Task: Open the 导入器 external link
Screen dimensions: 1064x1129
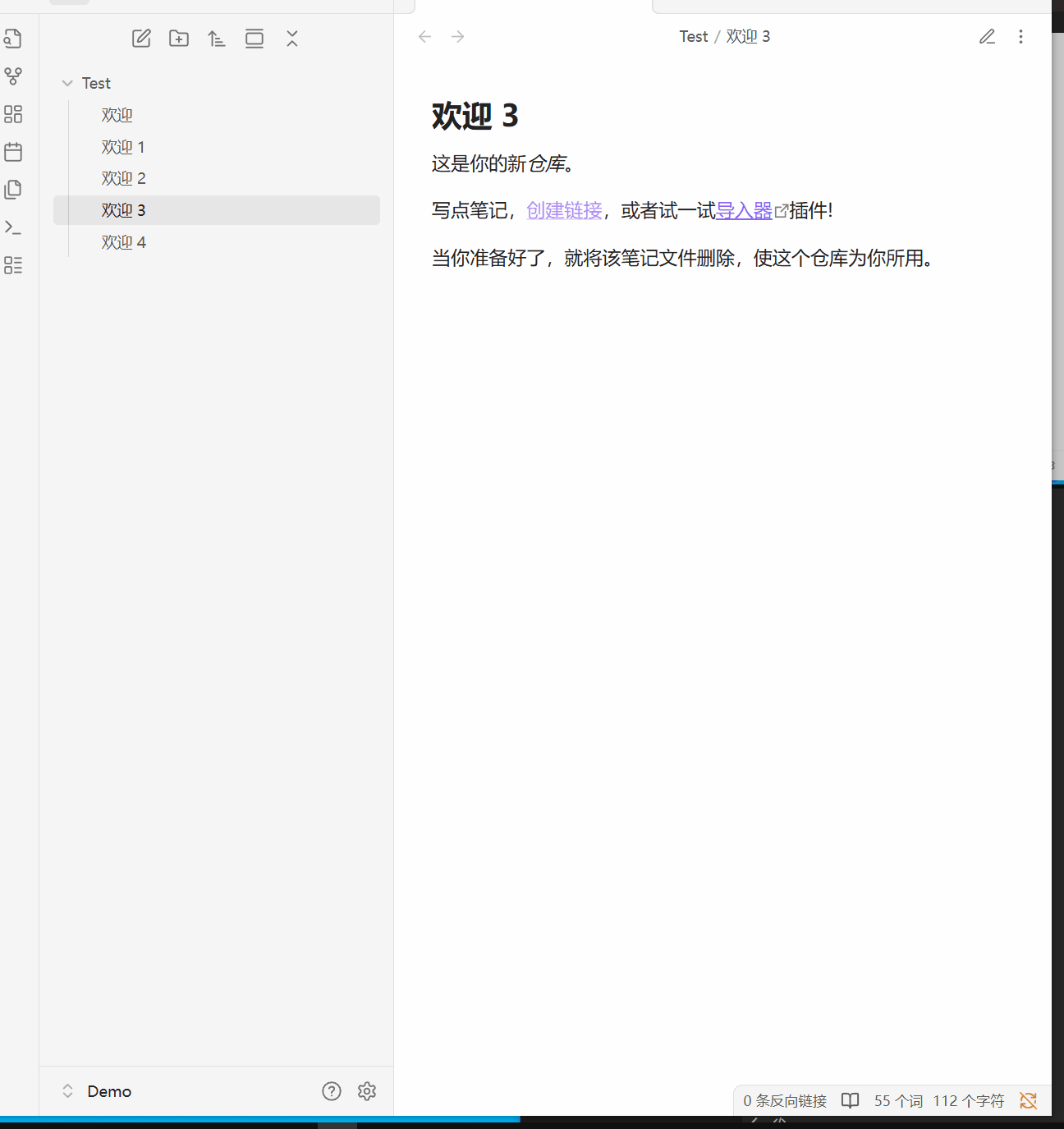Action: [x=744, y=211]
